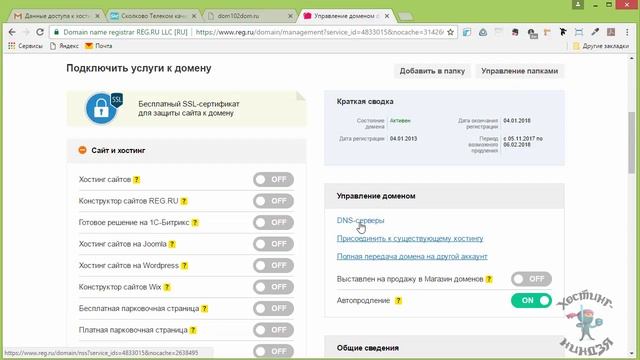The height and width of the screenshot is (360, 640).
Task: Open the DNS-серверы link
Action: (360, 220)
